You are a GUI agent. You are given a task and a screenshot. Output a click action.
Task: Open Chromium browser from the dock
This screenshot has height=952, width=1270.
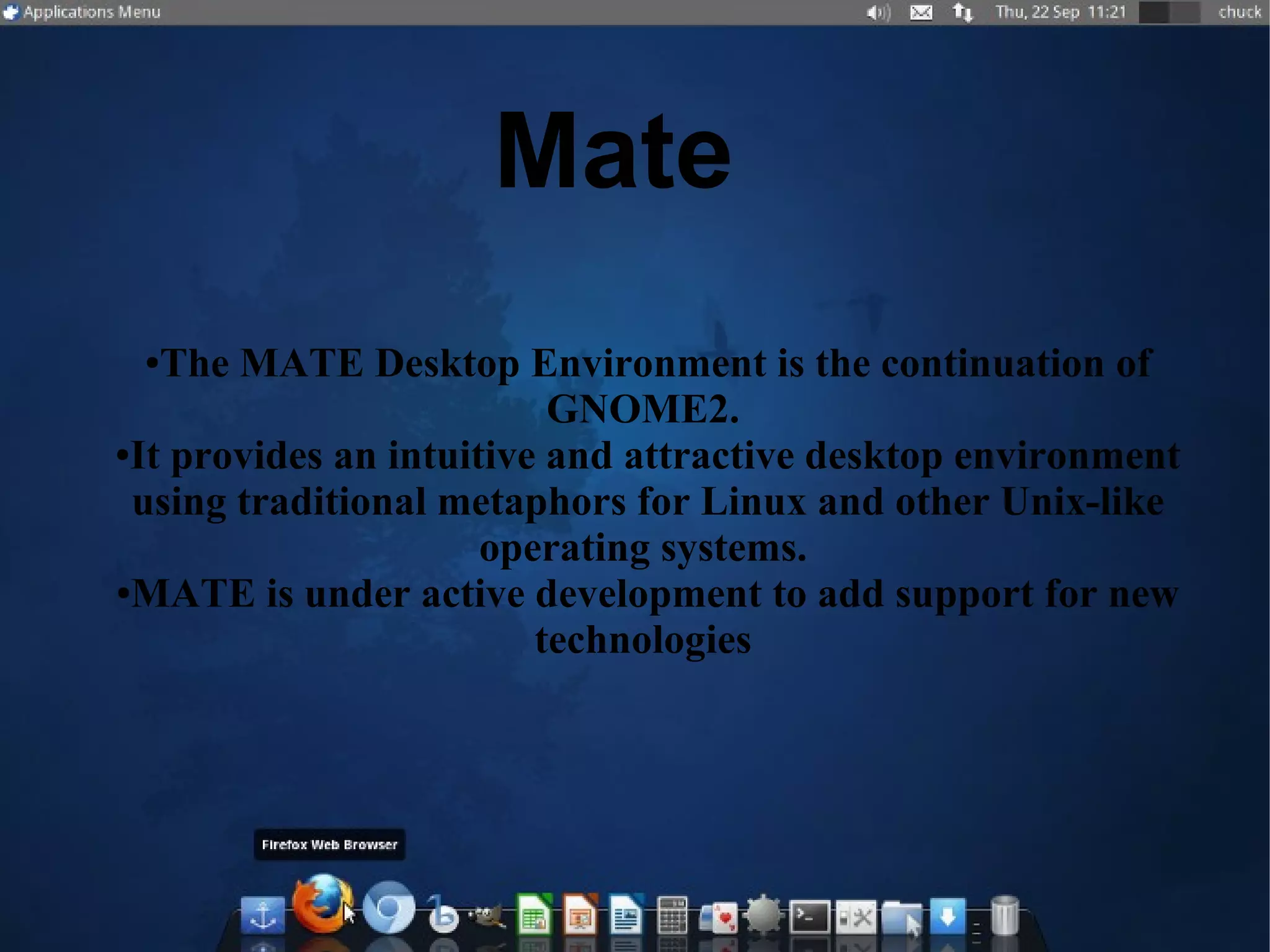pos(389,908)
